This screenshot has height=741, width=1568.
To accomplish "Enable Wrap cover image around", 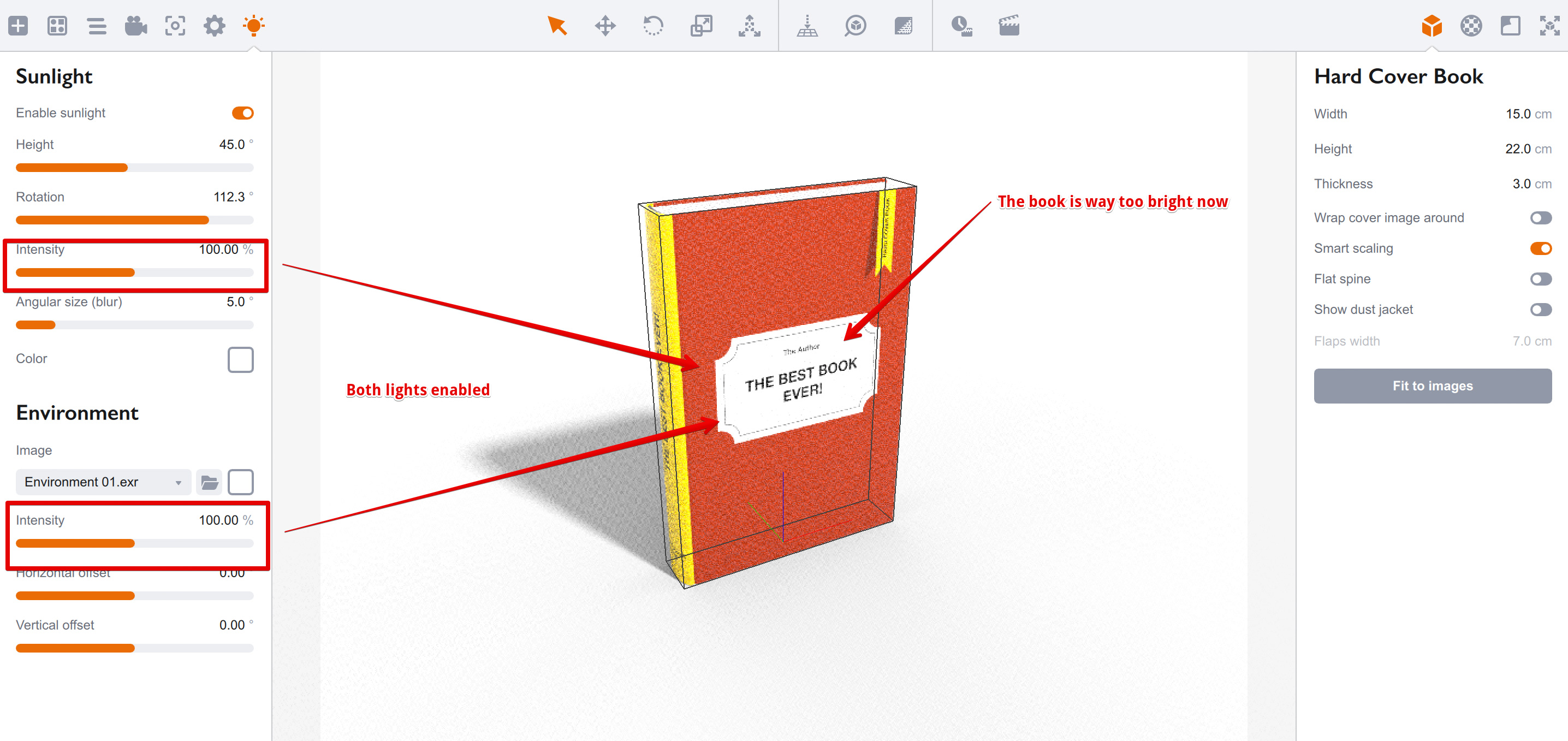I will (1541, 217).
